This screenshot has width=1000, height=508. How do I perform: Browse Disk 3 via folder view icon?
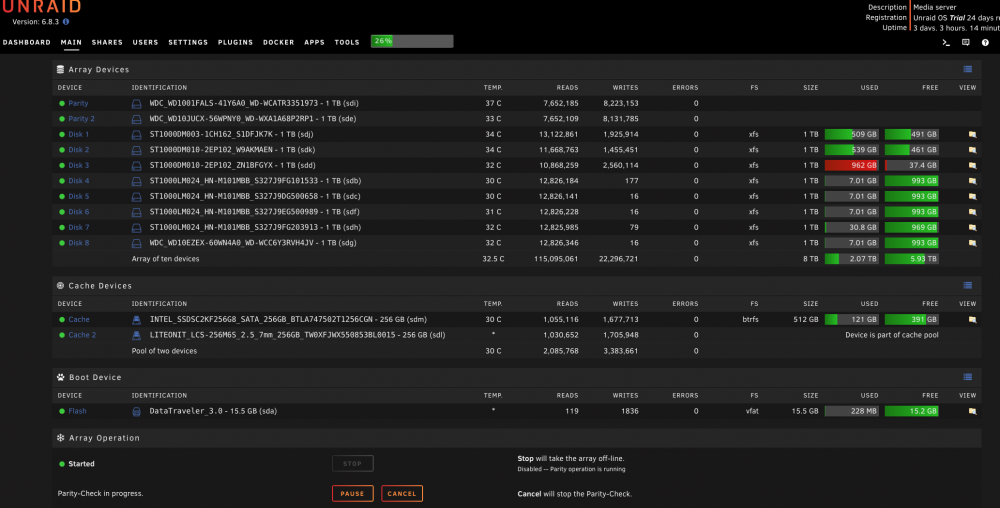(972, 165)
